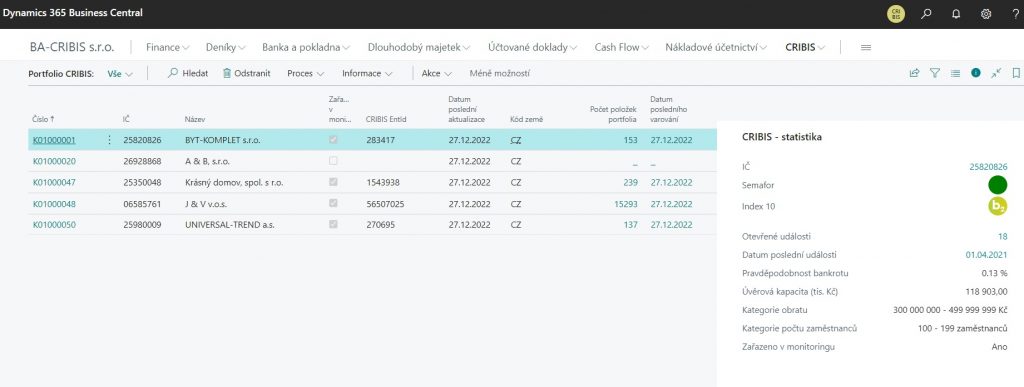This screenshot has height=387, width=1024.
Task: Toggle monitoring checkbox for A & B, s.r.o.
Action: [x=334, y=161]
